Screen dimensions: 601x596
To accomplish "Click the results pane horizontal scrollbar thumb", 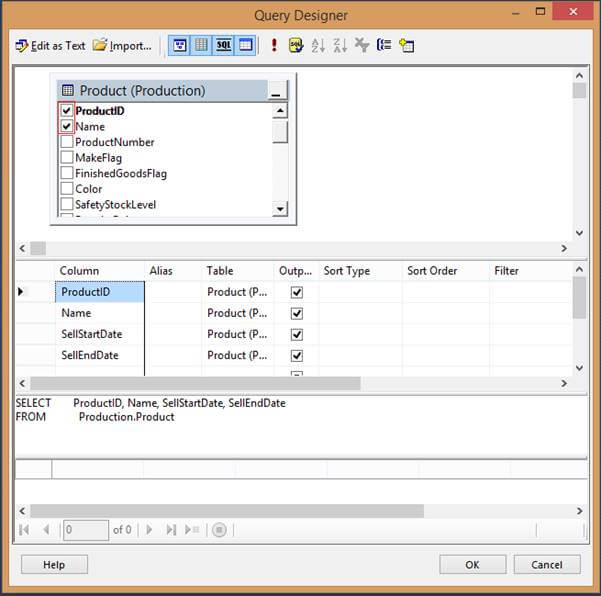I will click(227, 511).
